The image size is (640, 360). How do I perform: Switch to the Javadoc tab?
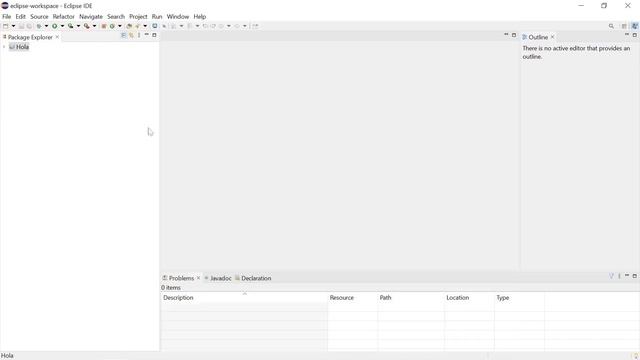[x=218, y=278]
